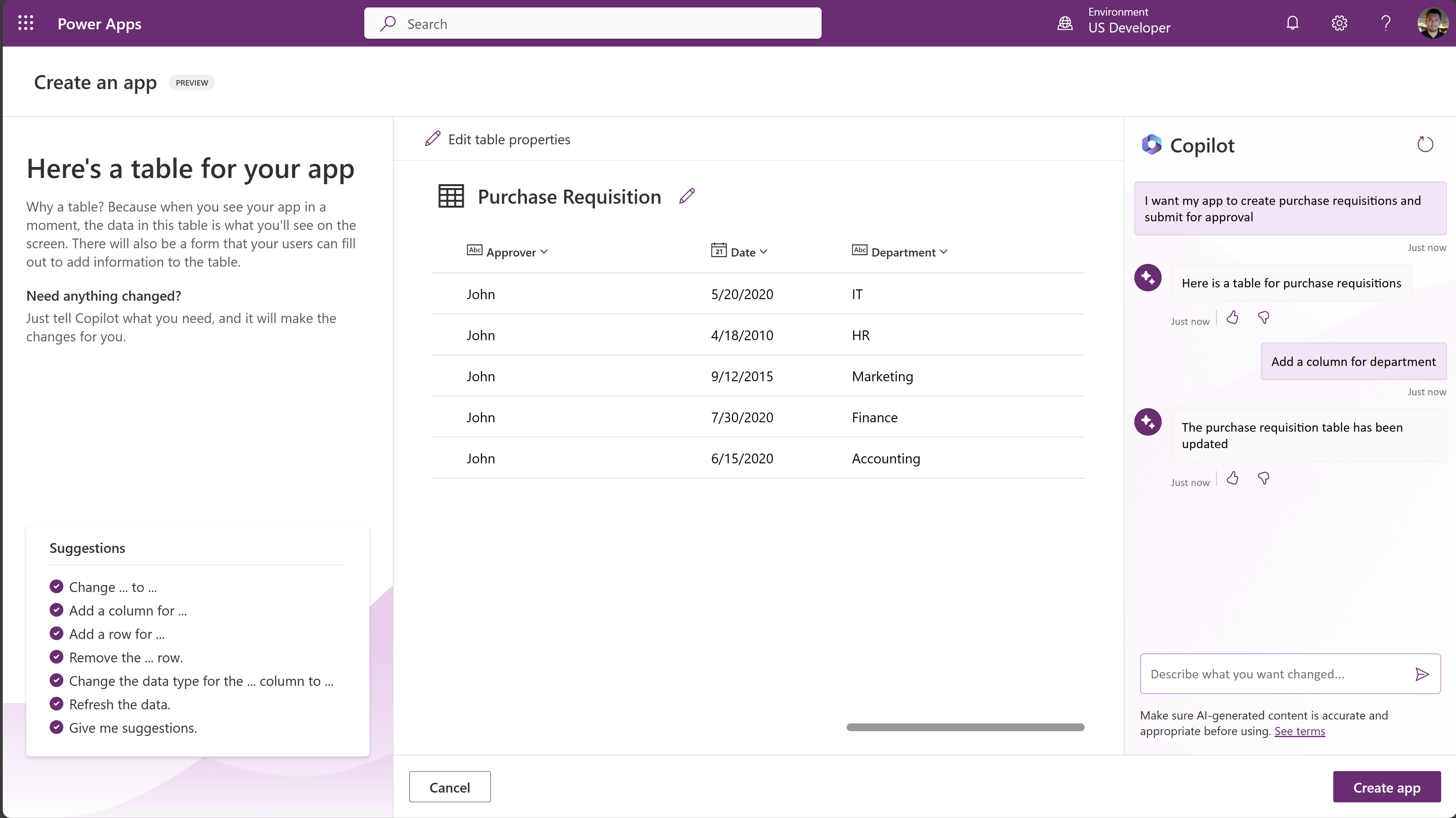The width and height of the screenshot is (1456, 818).
Task: Open the app launcher waffle menu
Action: click(25, 23)
